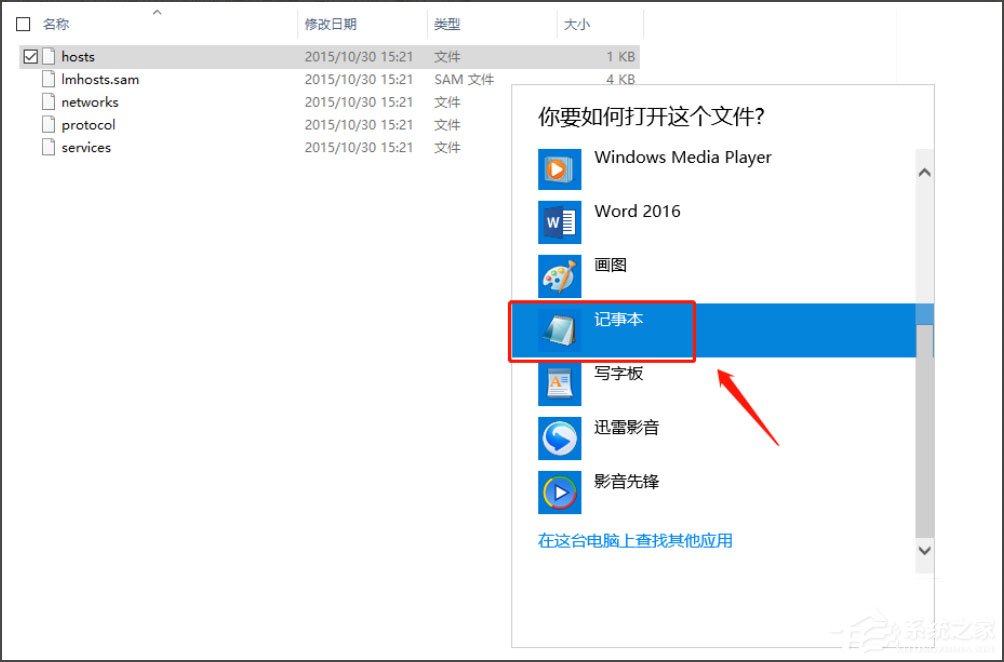
Task: Click the 类型 column header
Action: click(448, 23)
